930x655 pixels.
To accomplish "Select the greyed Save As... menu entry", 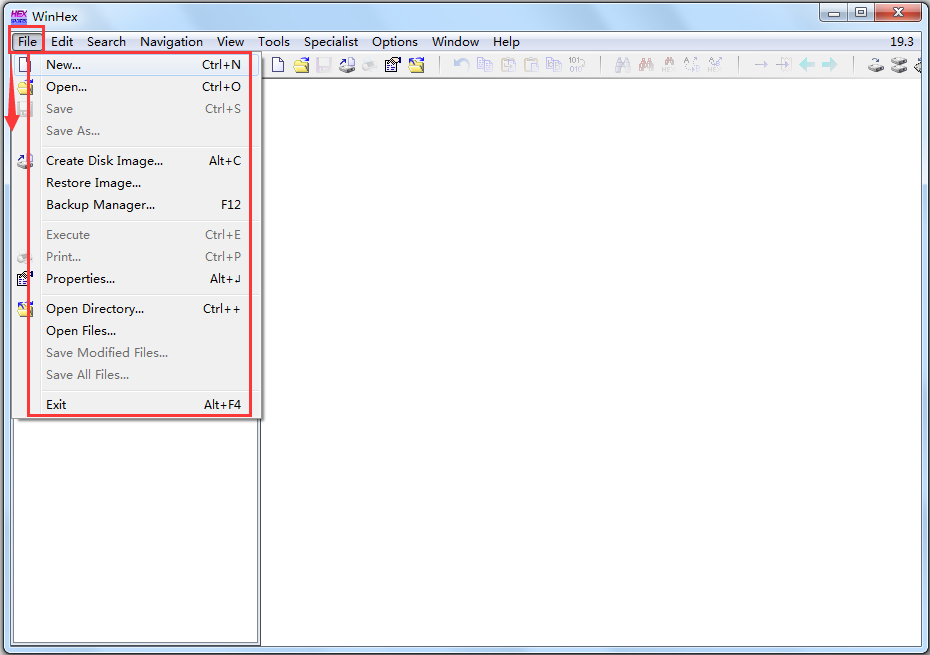I will click(x=136, y=131).
